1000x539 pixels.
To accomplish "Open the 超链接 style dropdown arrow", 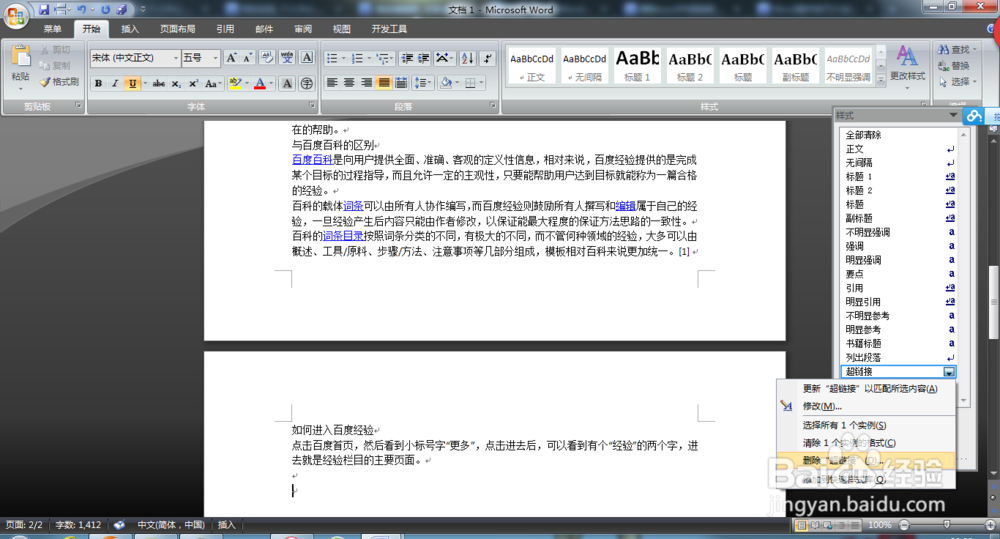I will (949, 372).
